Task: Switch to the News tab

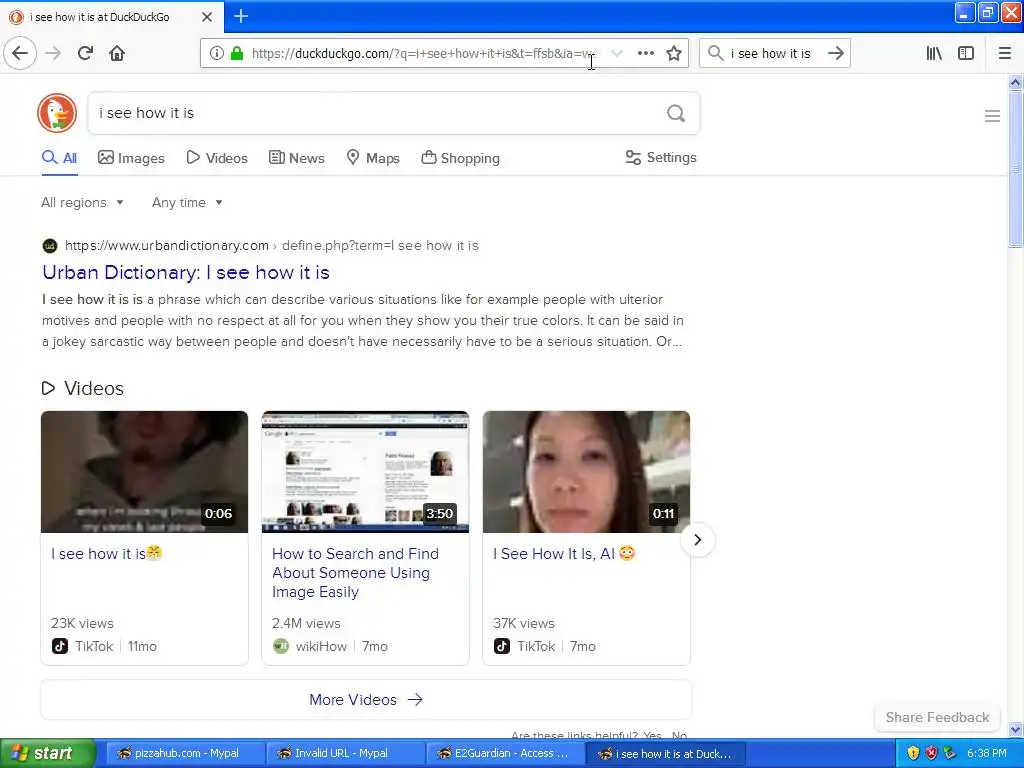Action: point(296,158)
